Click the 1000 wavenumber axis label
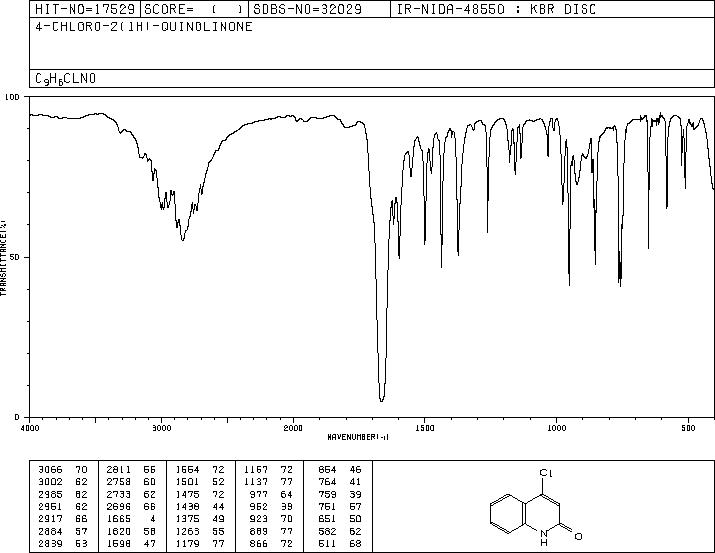Viewport: 715px width, 553px height. (x=556, y=428)
